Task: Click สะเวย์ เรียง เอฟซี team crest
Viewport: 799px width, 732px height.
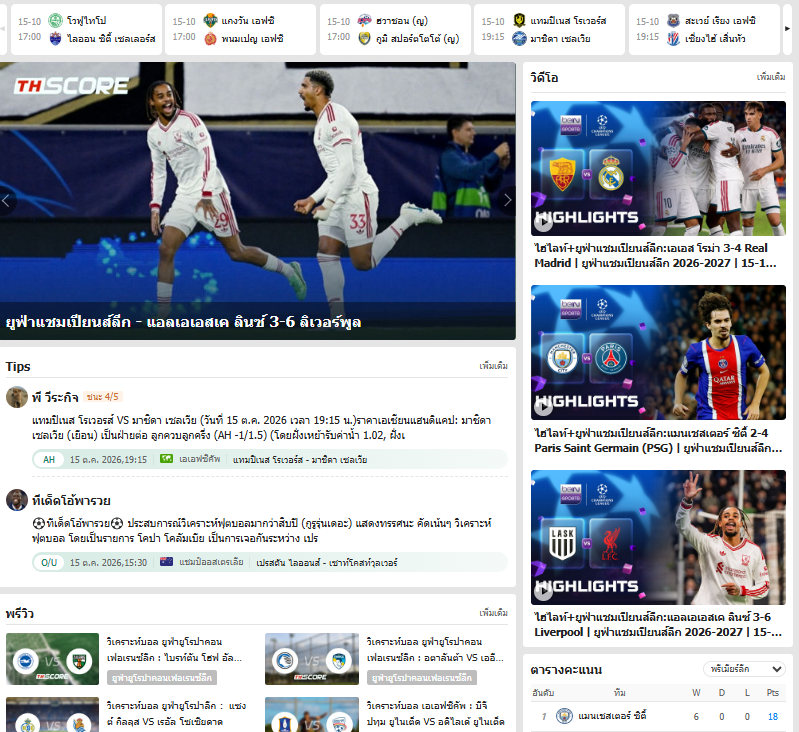Action: (673, 21)
